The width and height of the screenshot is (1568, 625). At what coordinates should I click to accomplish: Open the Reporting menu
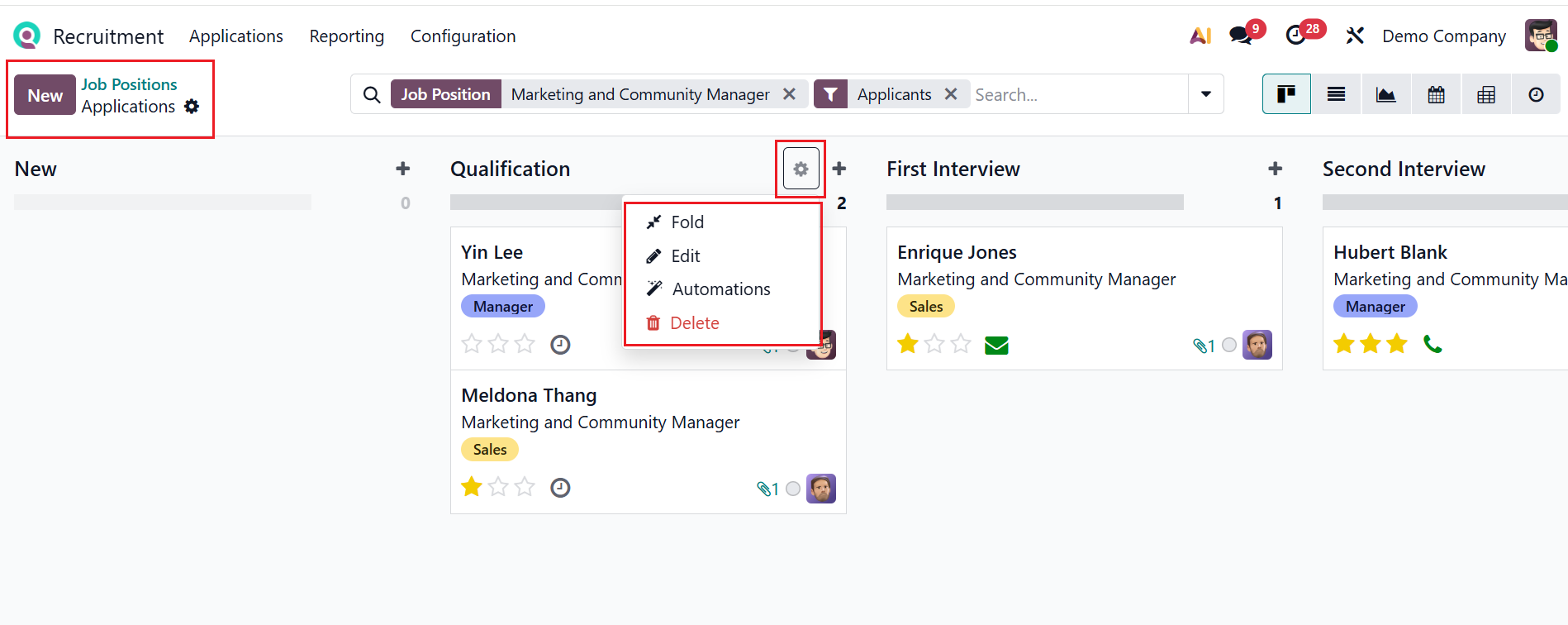point(346,36)
